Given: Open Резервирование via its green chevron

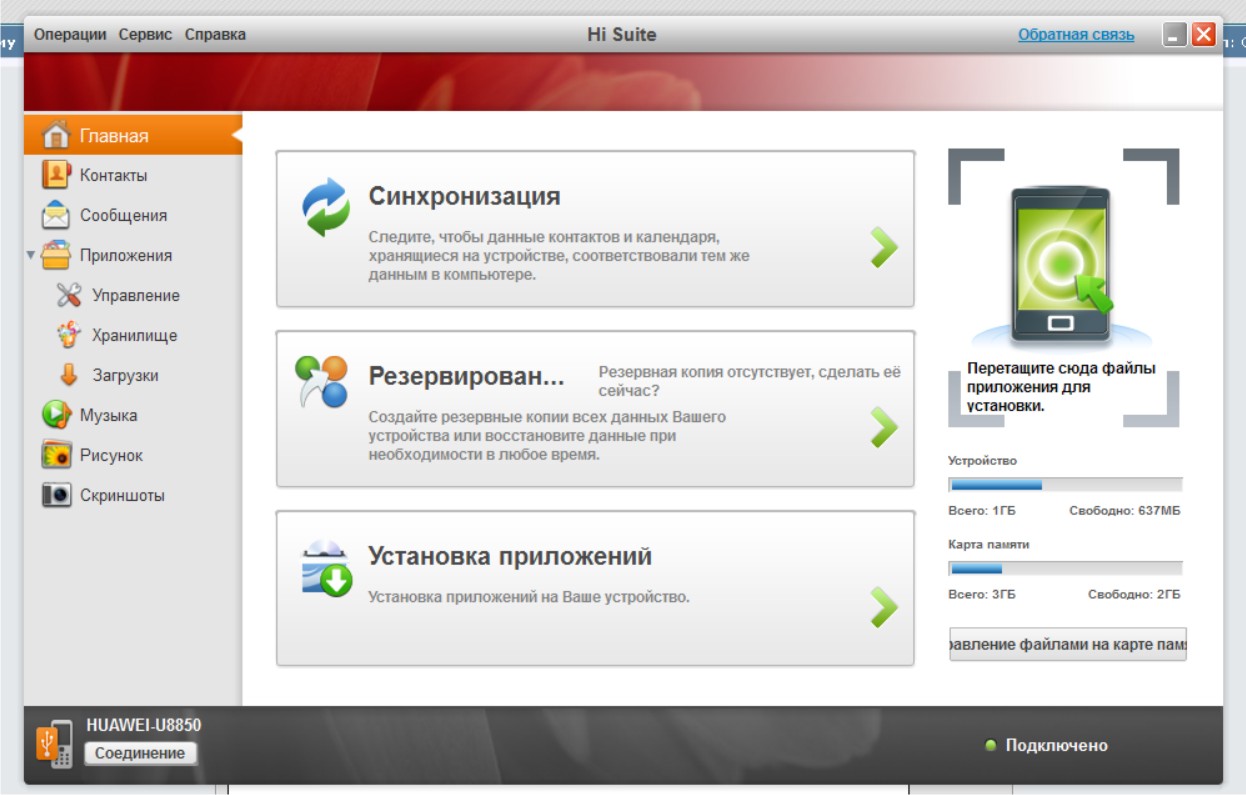Looking at the screenshot, I should click(883, 427).
